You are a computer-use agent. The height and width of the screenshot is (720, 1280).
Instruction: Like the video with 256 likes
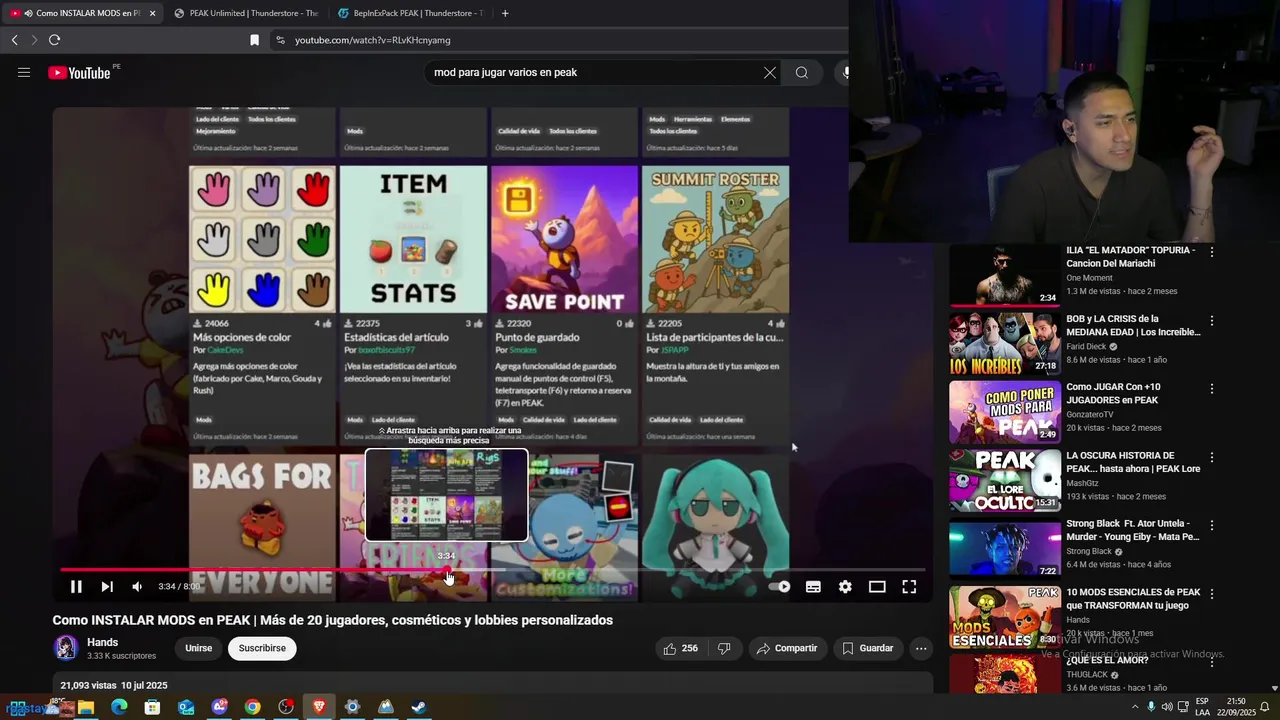pos(680,648)
